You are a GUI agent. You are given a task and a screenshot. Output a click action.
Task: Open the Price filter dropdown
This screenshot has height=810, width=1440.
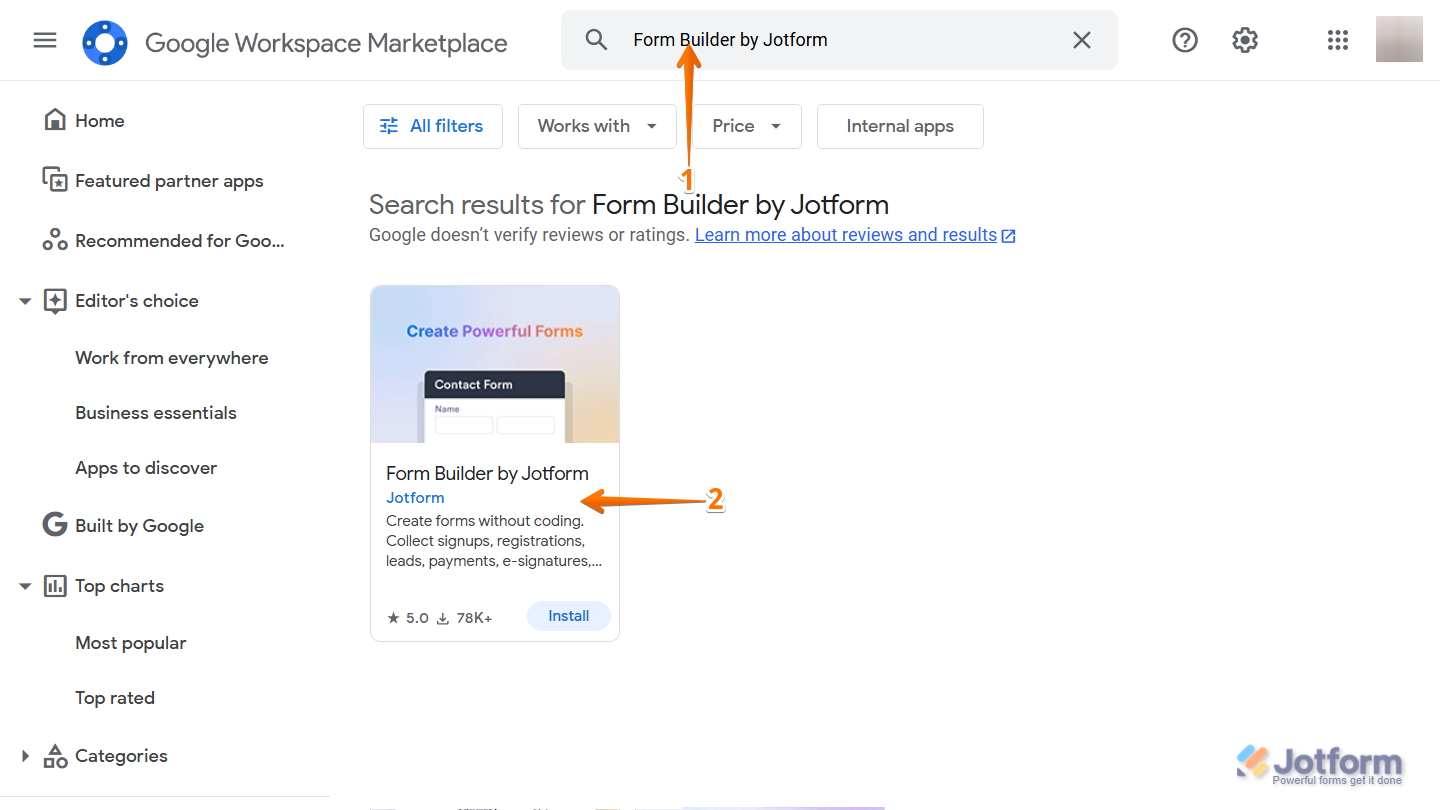point(746,126)
